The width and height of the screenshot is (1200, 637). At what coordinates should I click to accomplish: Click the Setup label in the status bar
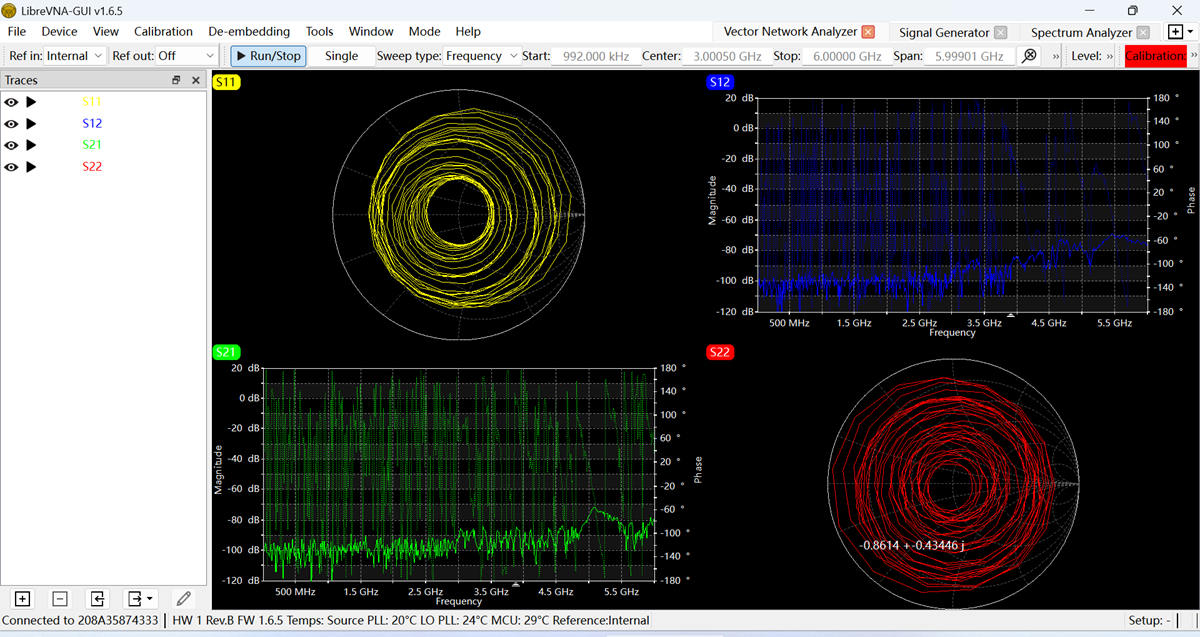point(1148,621)
